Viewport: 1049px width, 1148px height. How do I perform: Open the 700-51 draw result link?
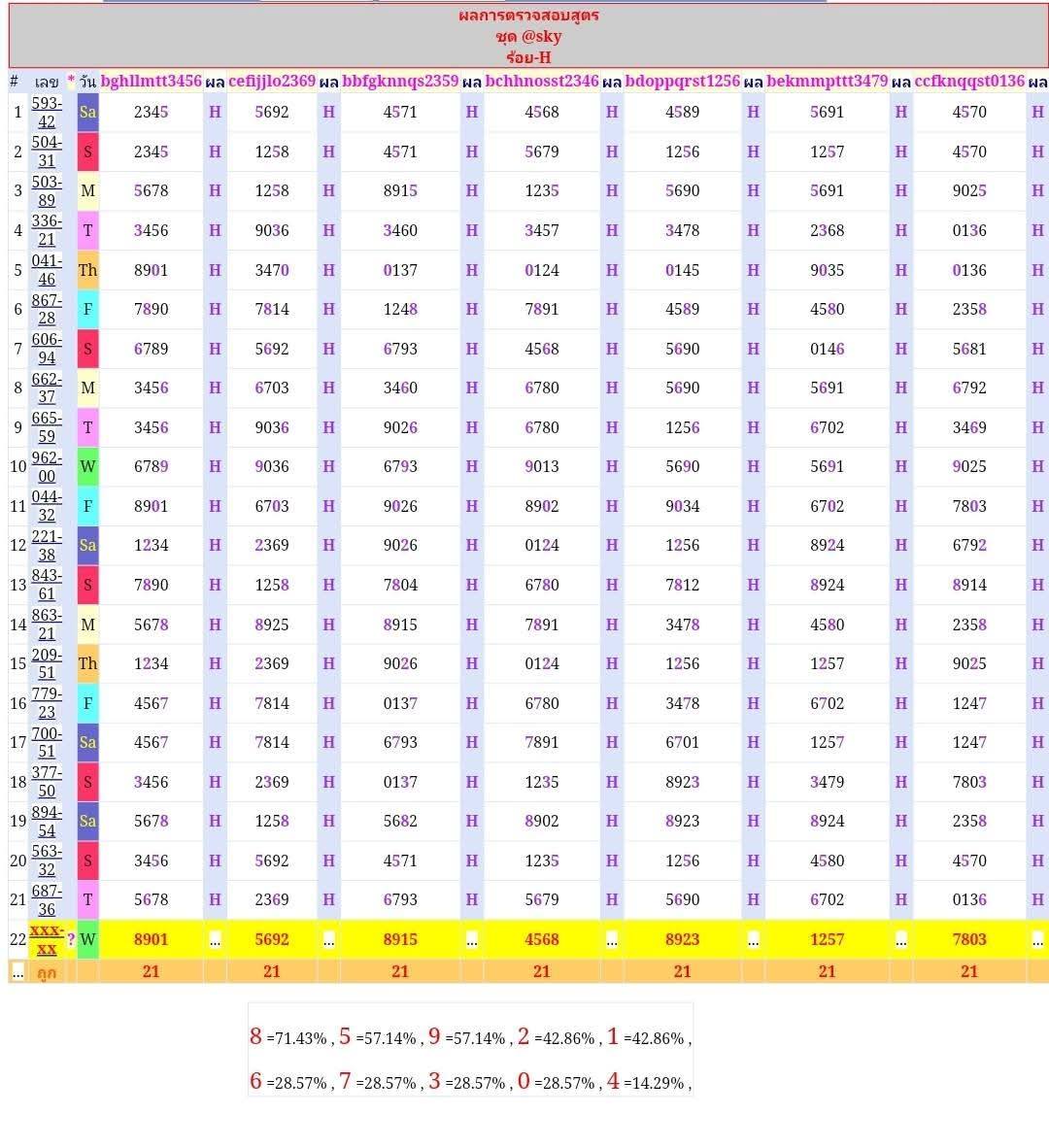47,743
